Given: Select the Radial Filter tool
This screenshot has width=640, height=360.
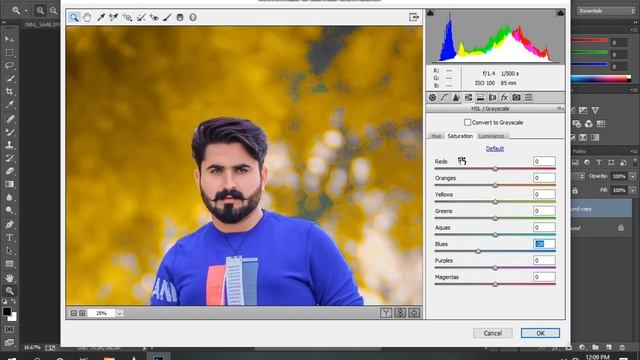Looking at the screenshot, I should pos(193,17).
